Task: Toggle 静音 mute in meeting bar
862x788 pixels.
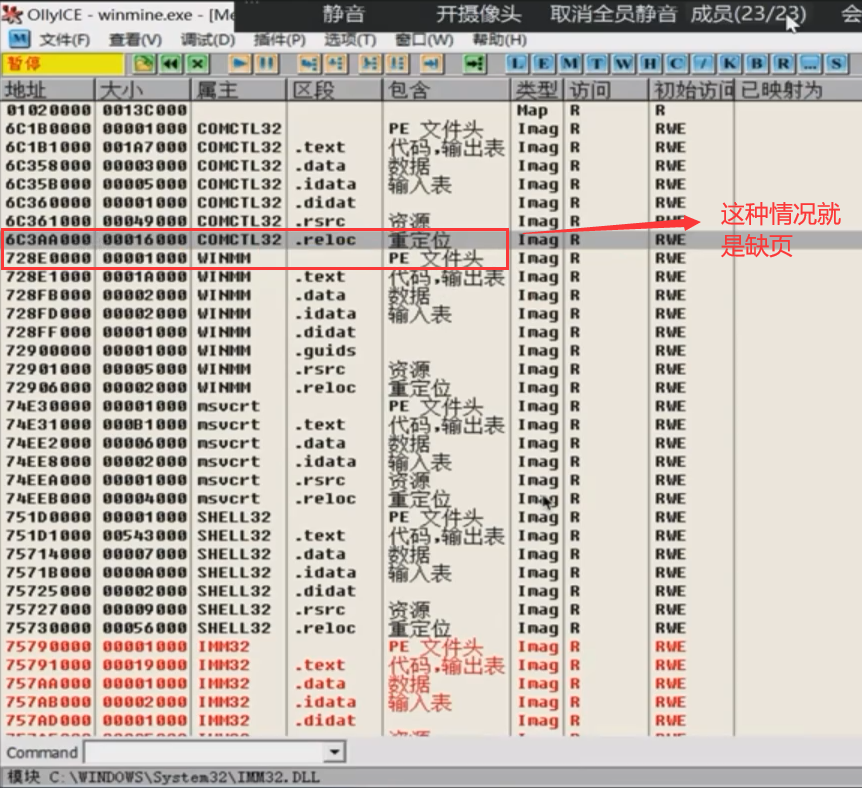Action: (x=343, y=14)
